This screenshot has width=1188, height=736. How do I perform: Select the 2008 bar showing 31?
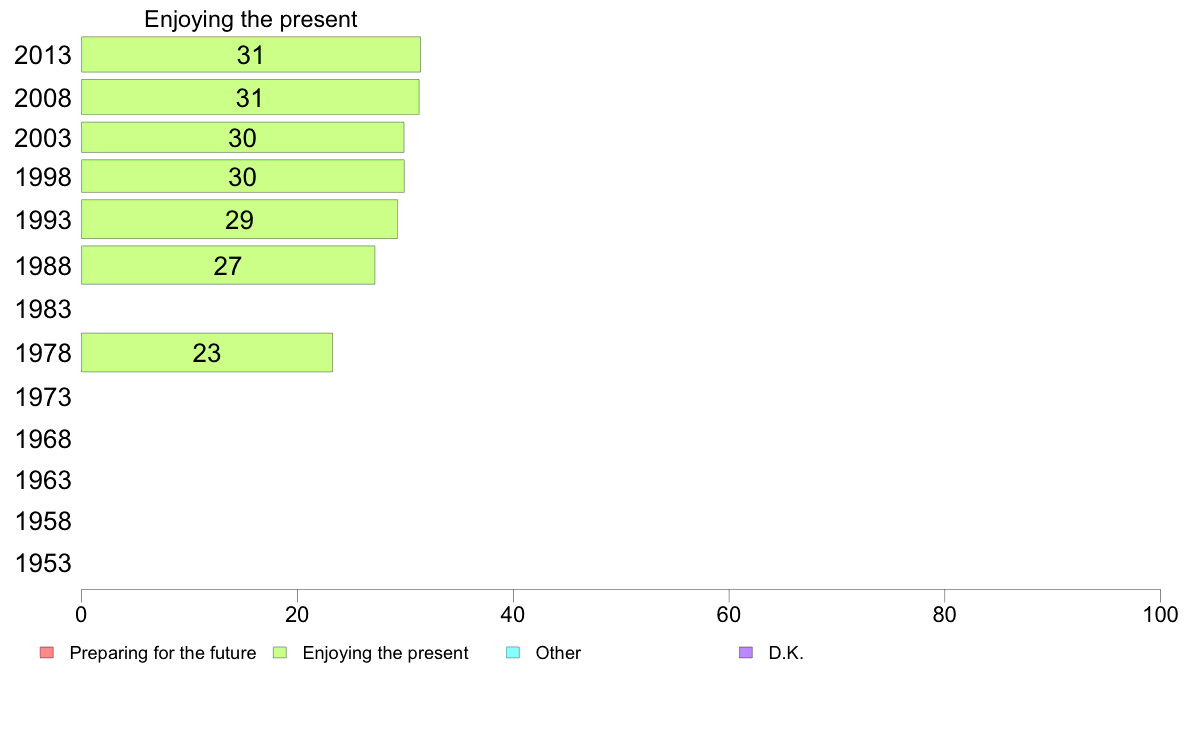coord(250,97)
